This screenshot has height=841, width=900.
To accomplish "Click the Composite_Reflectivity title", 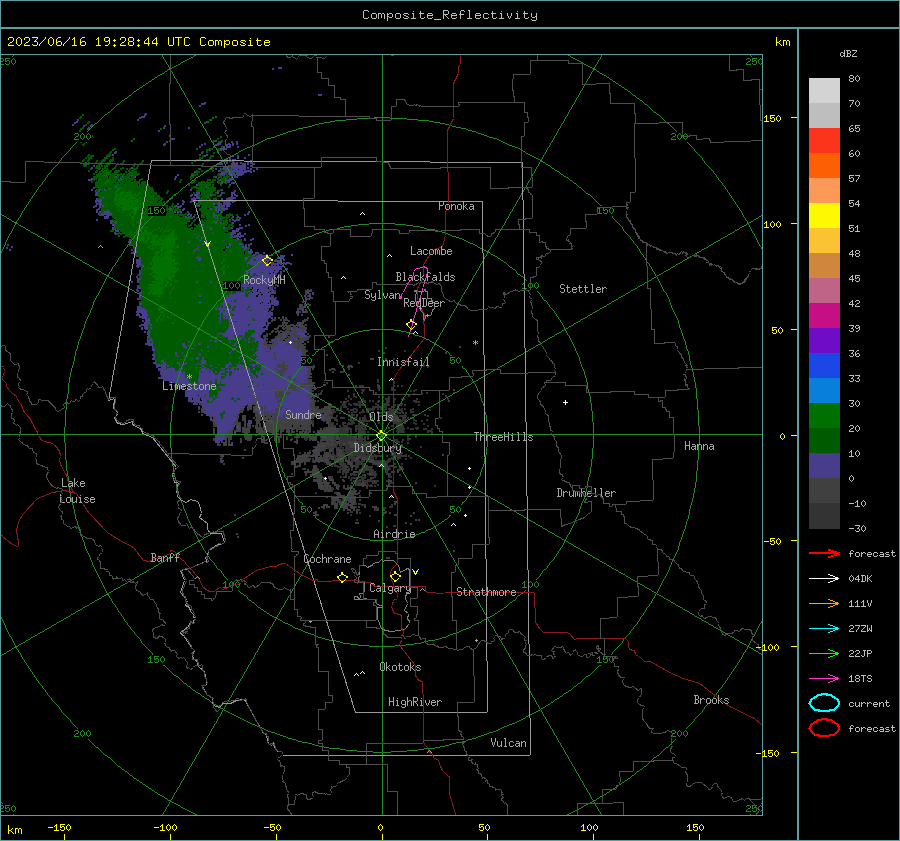I will coord(450,15).
